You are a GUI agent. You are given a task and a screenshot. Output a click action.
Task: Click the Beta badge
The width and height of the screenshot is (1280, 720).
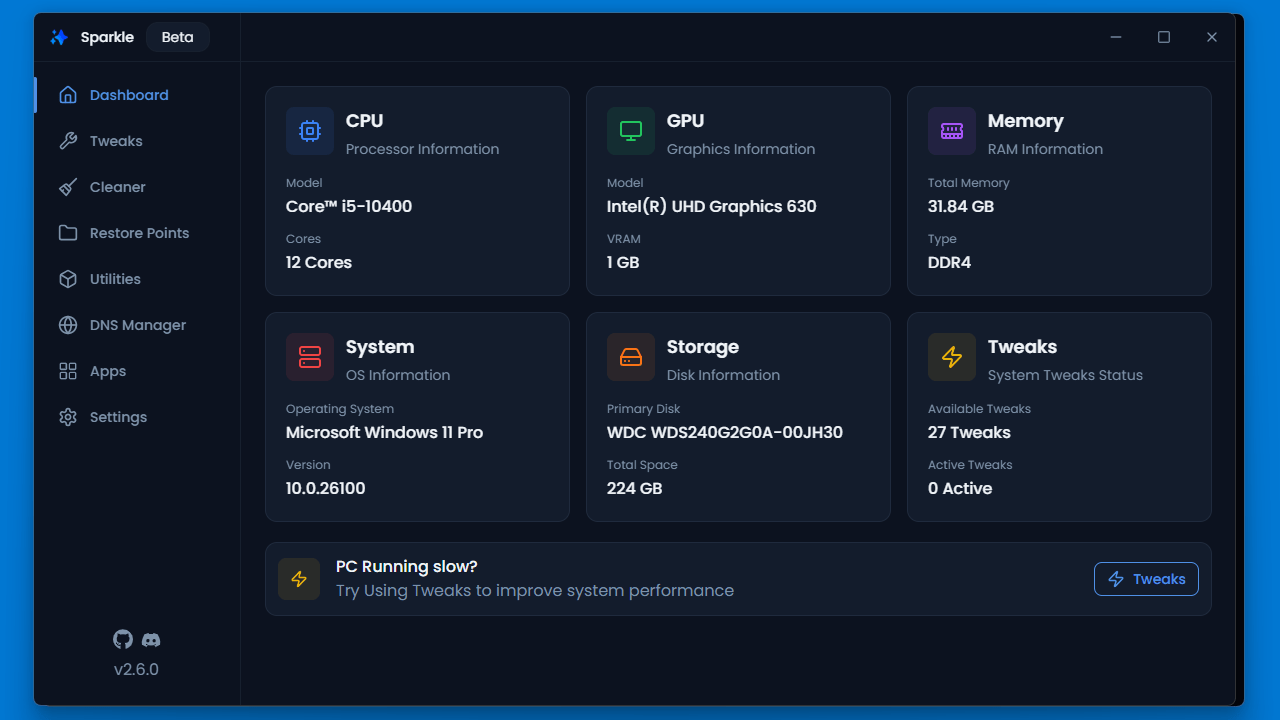(178, 37)
